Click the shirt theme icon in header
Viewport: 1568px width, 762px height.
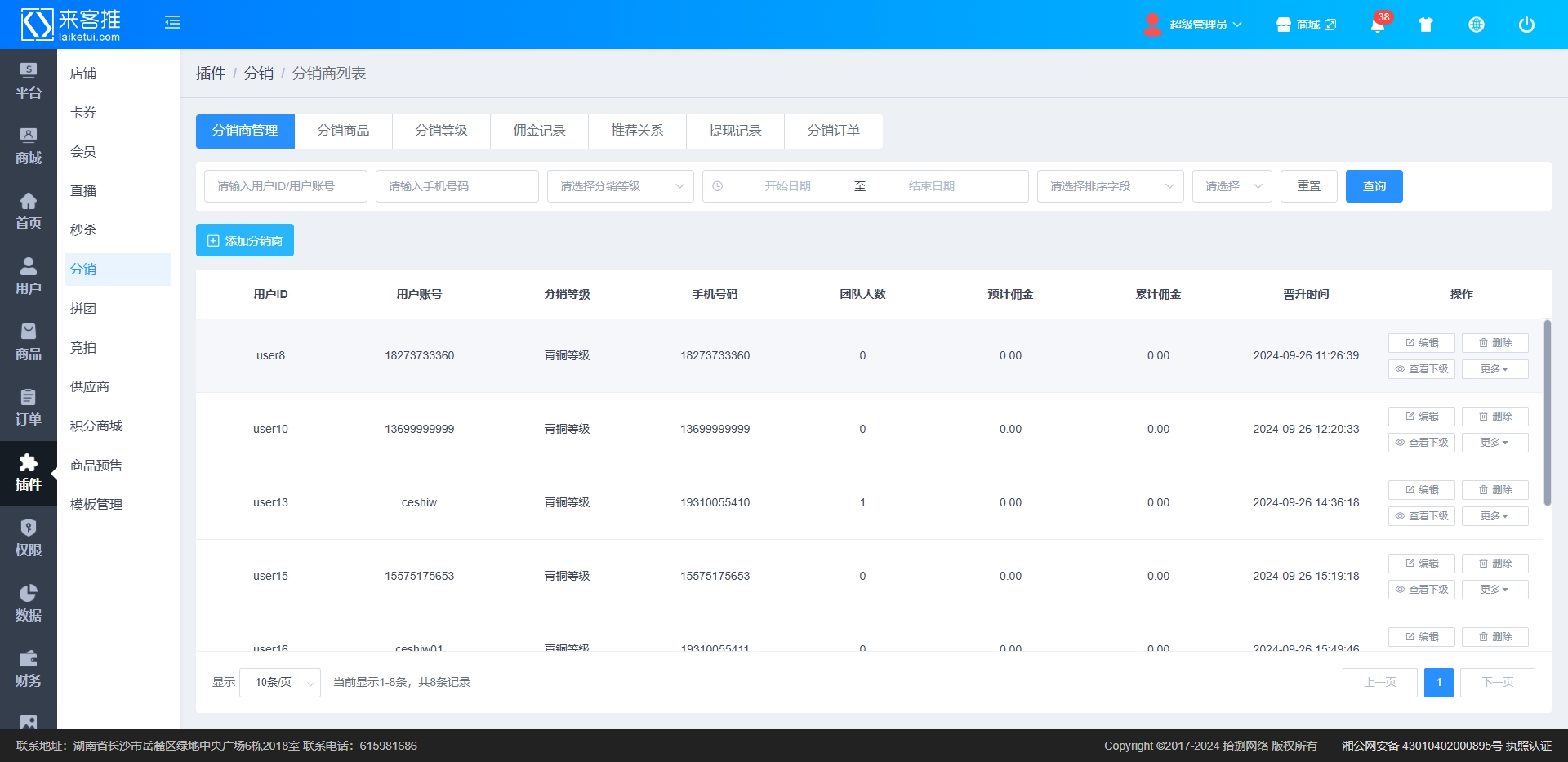[x=1426, y=25]
